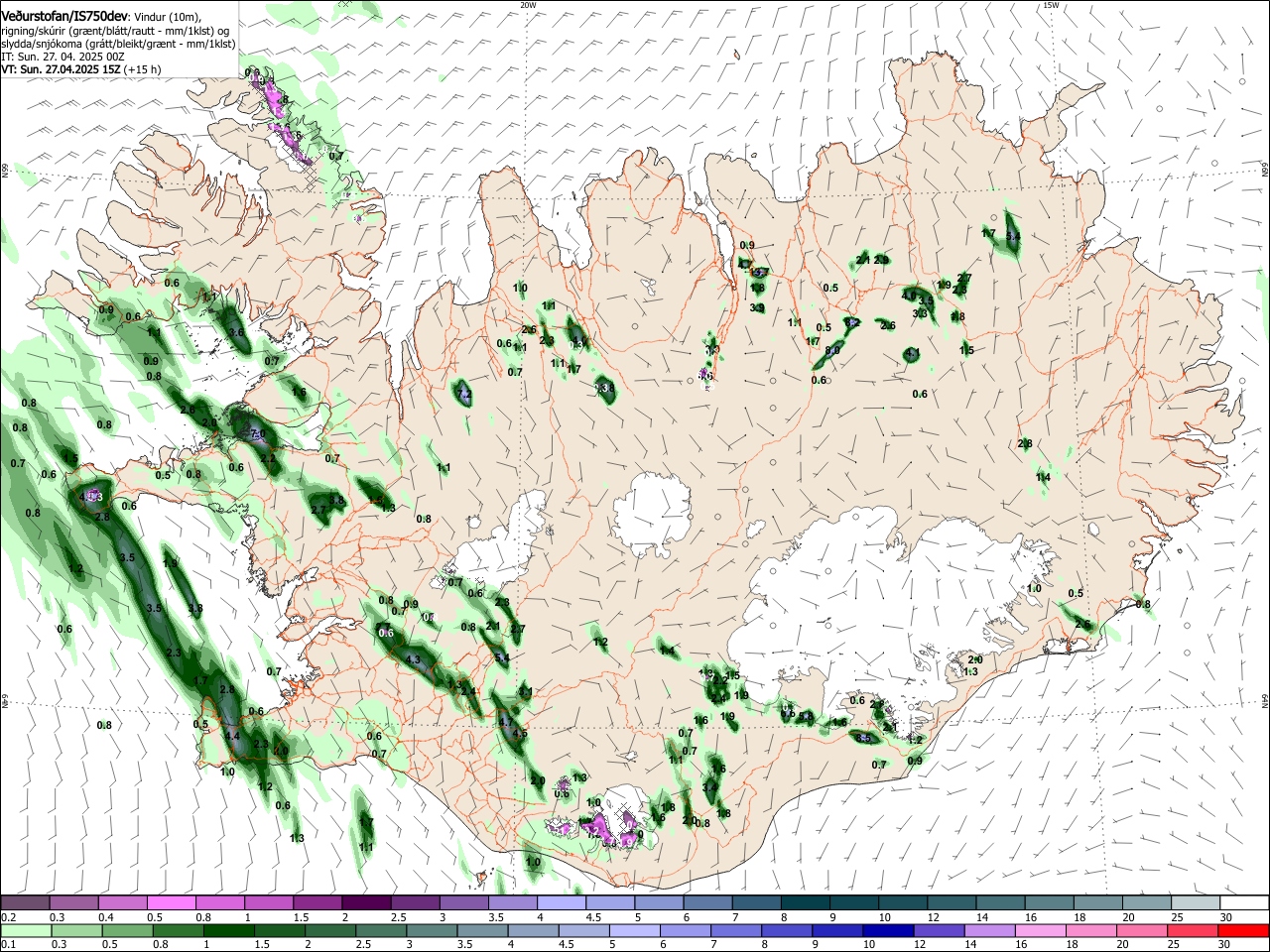Click the 30 label under upper legend row

[x=1225, y=917]
